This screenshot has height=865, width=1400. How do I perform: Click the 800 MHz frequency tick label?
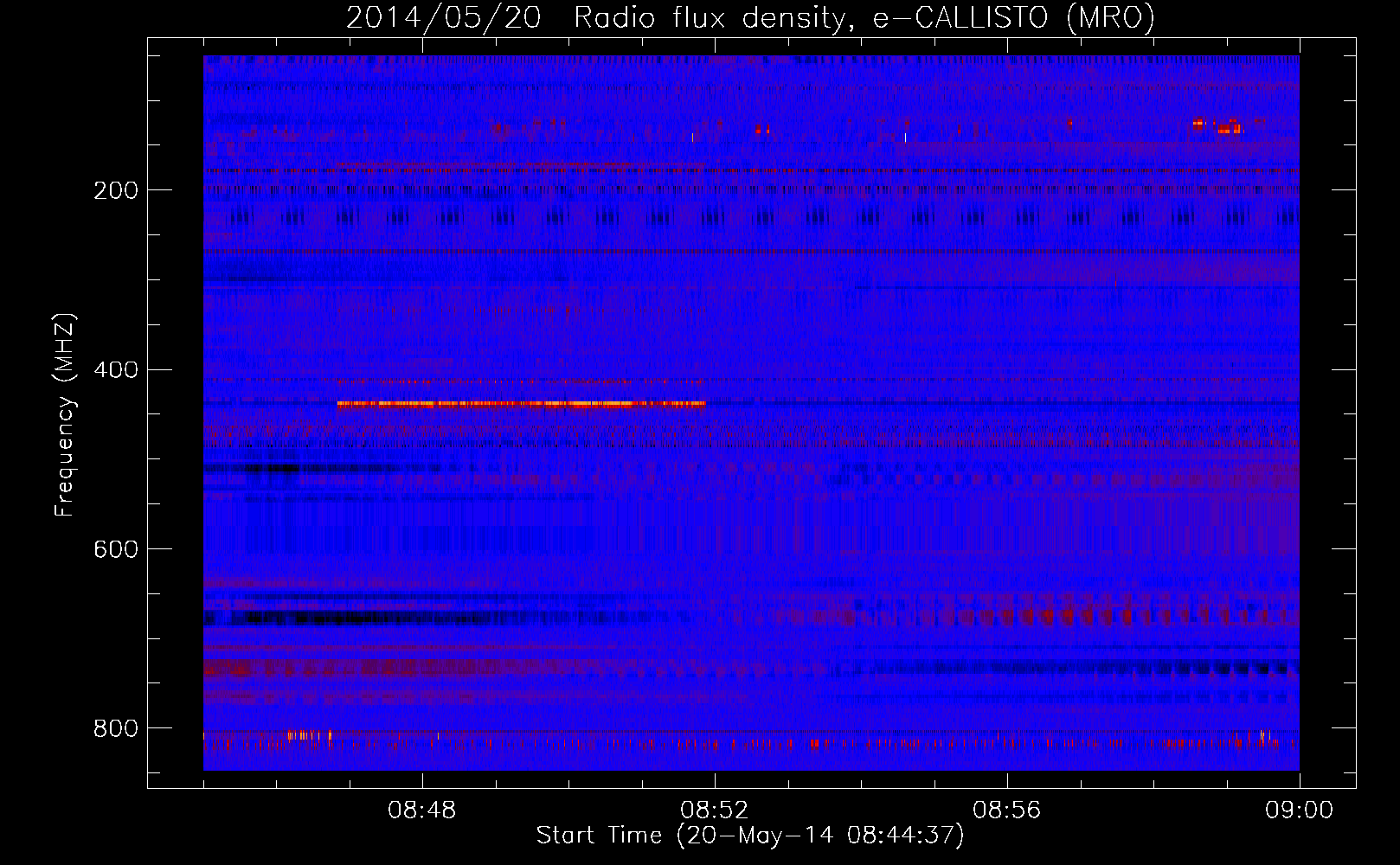(115, 728)
